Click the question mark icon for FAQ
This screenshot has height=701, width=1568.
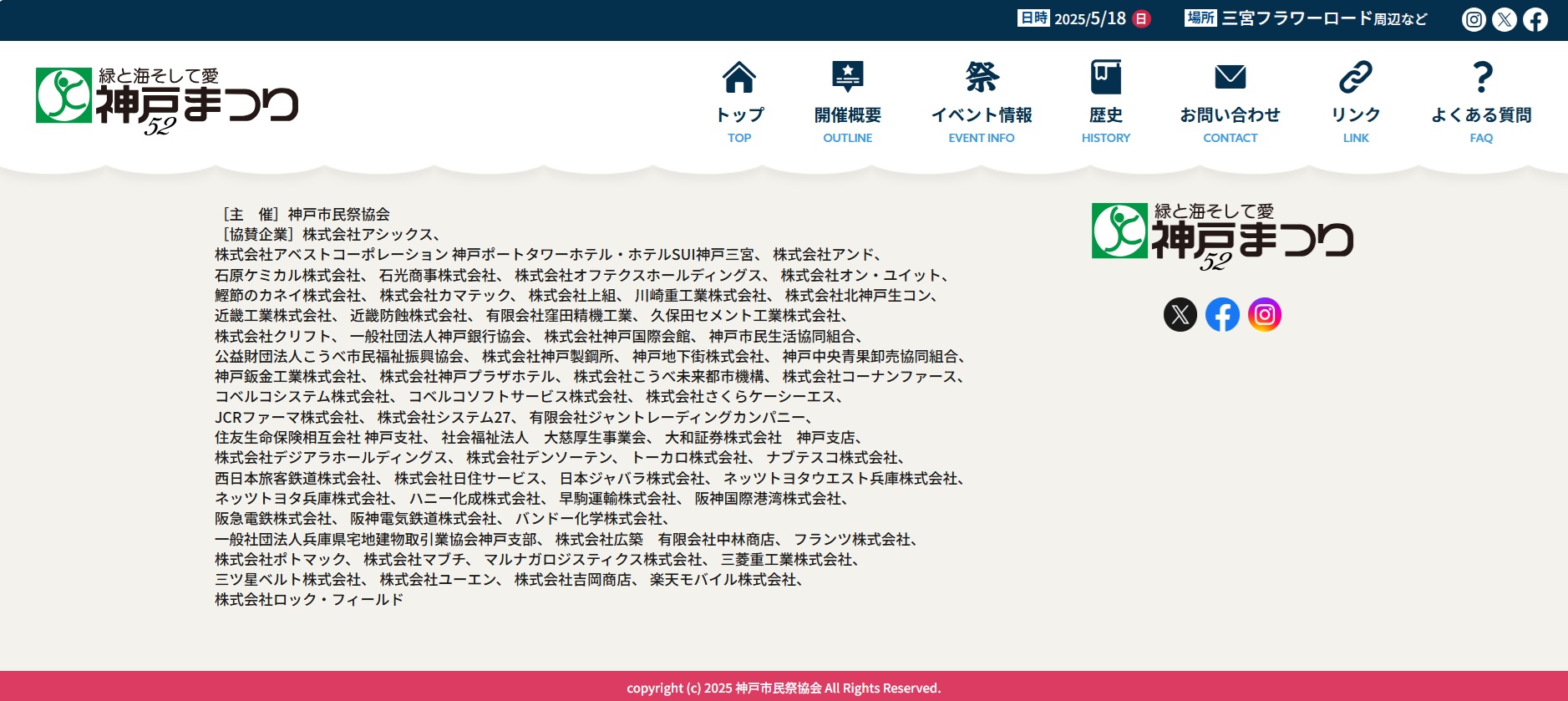(1482, 77)
